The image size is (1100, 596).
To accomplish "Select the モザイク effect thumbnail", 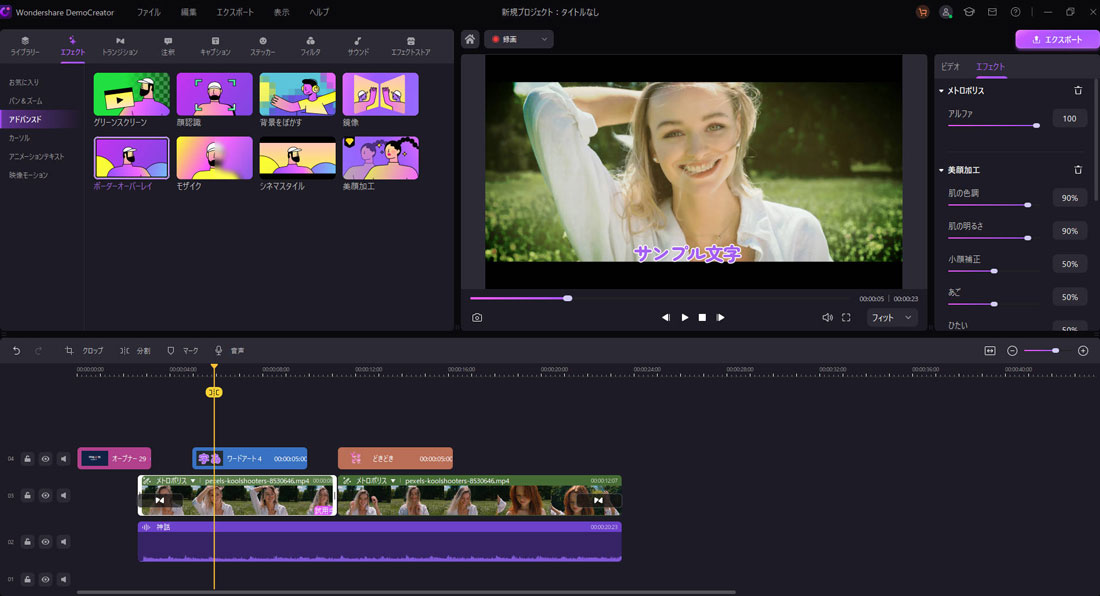I will [x=214, y=158].
